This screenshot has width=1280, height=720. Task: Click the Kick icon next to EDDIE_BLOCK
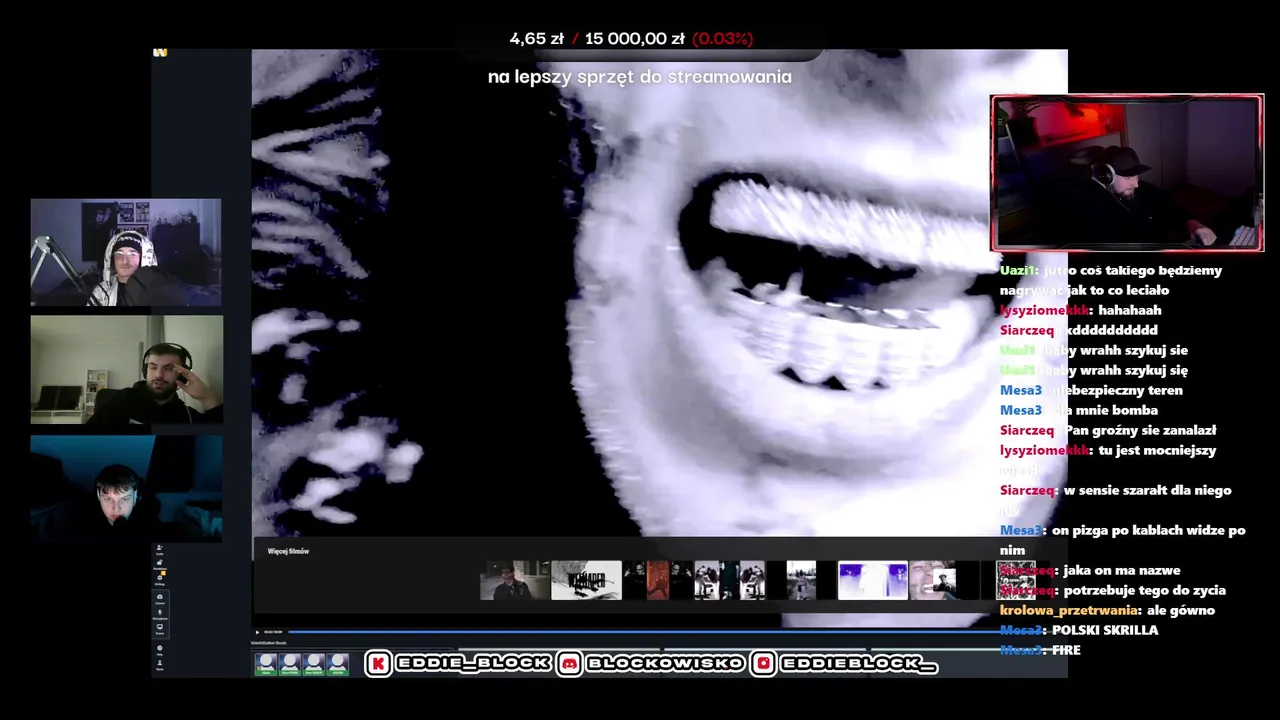(378, 663)
